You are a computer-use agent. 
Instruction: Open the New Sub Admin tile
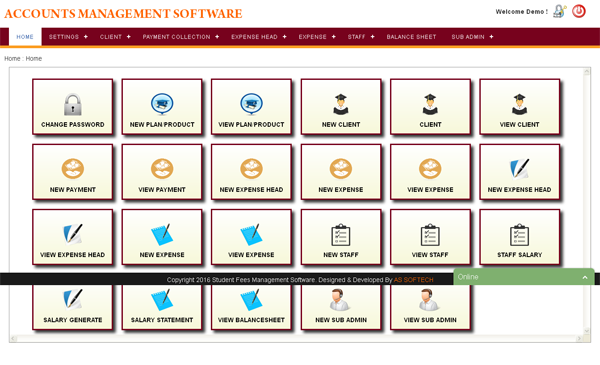[341, 307]
